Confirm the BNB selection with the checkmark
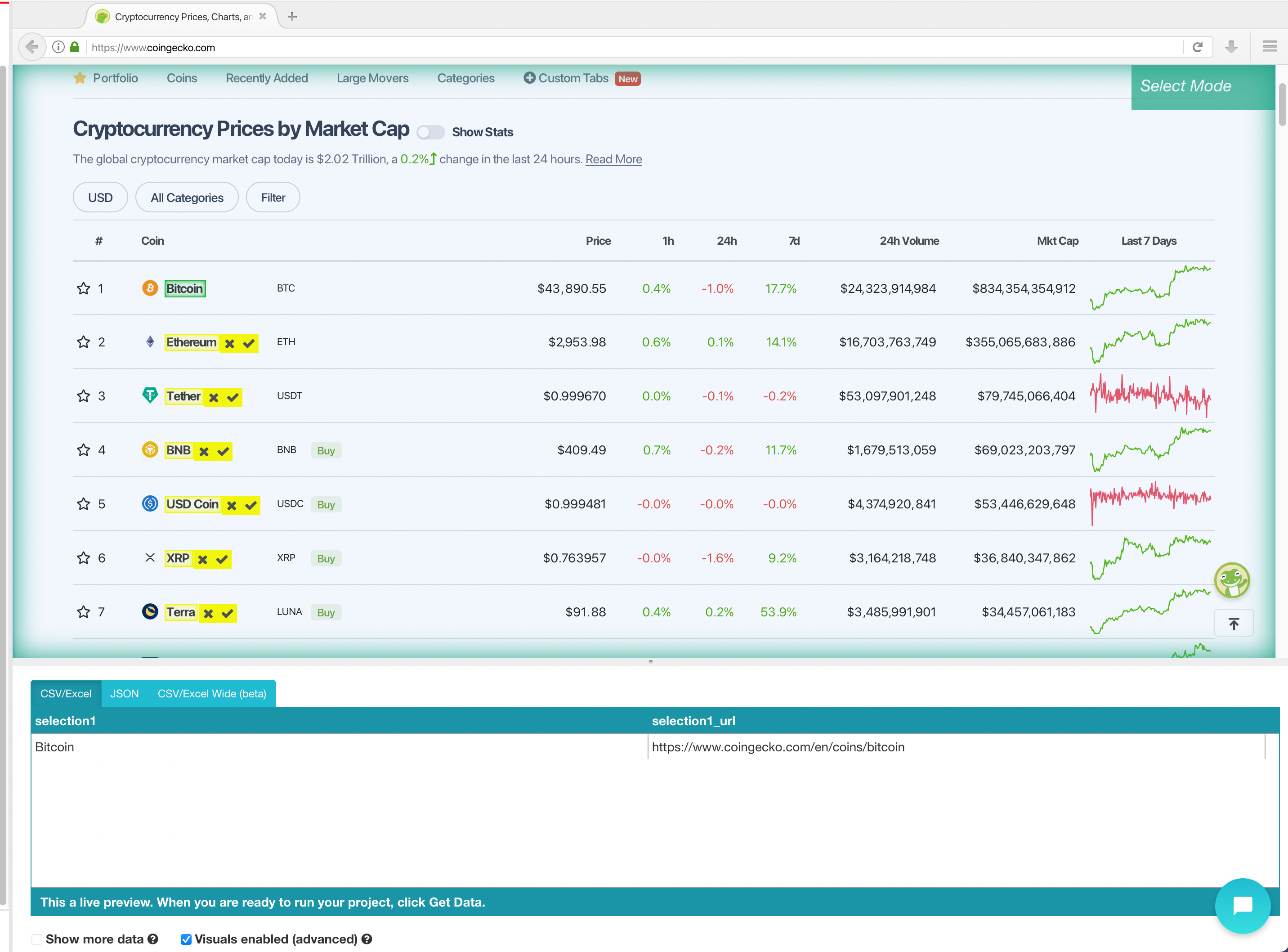This screenshot has width=1288, height=952. click(223, 452)
